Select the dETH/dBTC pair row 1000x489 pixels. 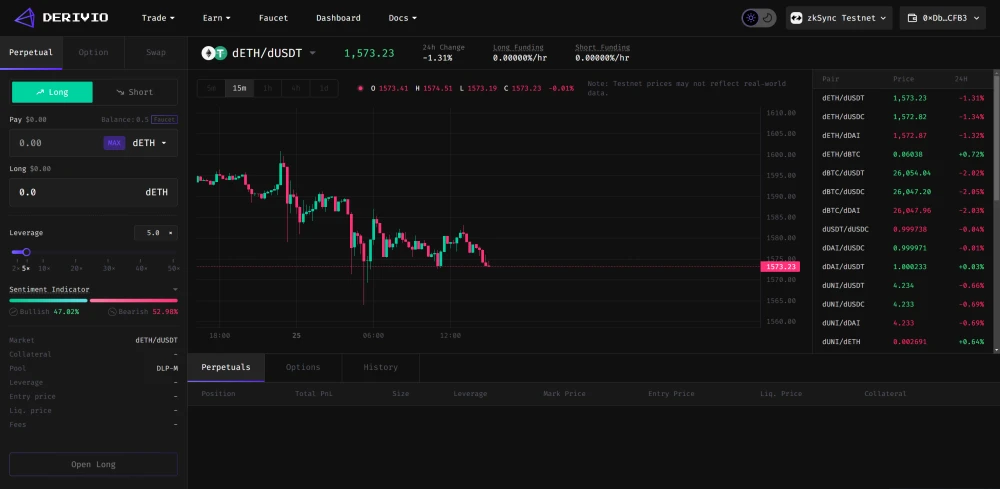pyautogui.click(x=902, y=154)
